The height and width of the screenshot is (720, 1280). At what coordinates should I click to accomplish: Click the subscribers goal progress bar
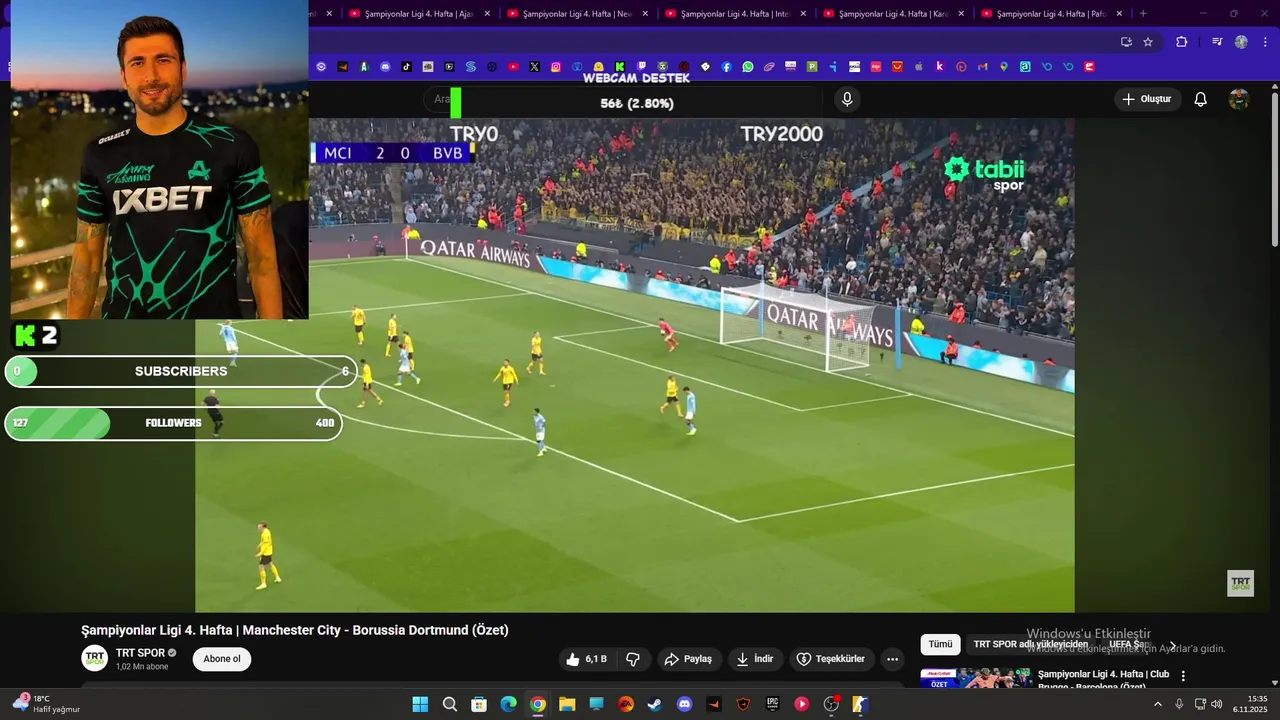pos(181,371)
